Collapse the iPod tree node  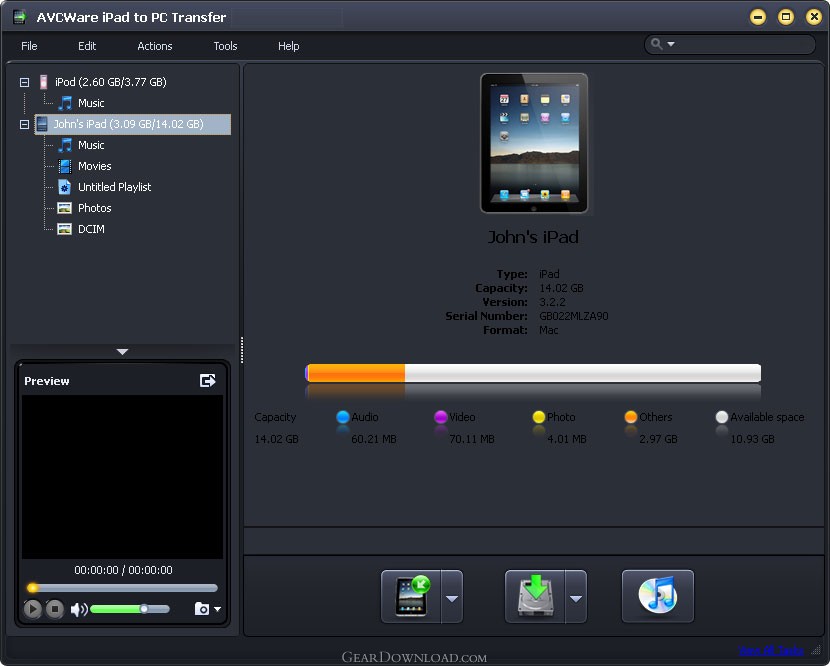24,82
